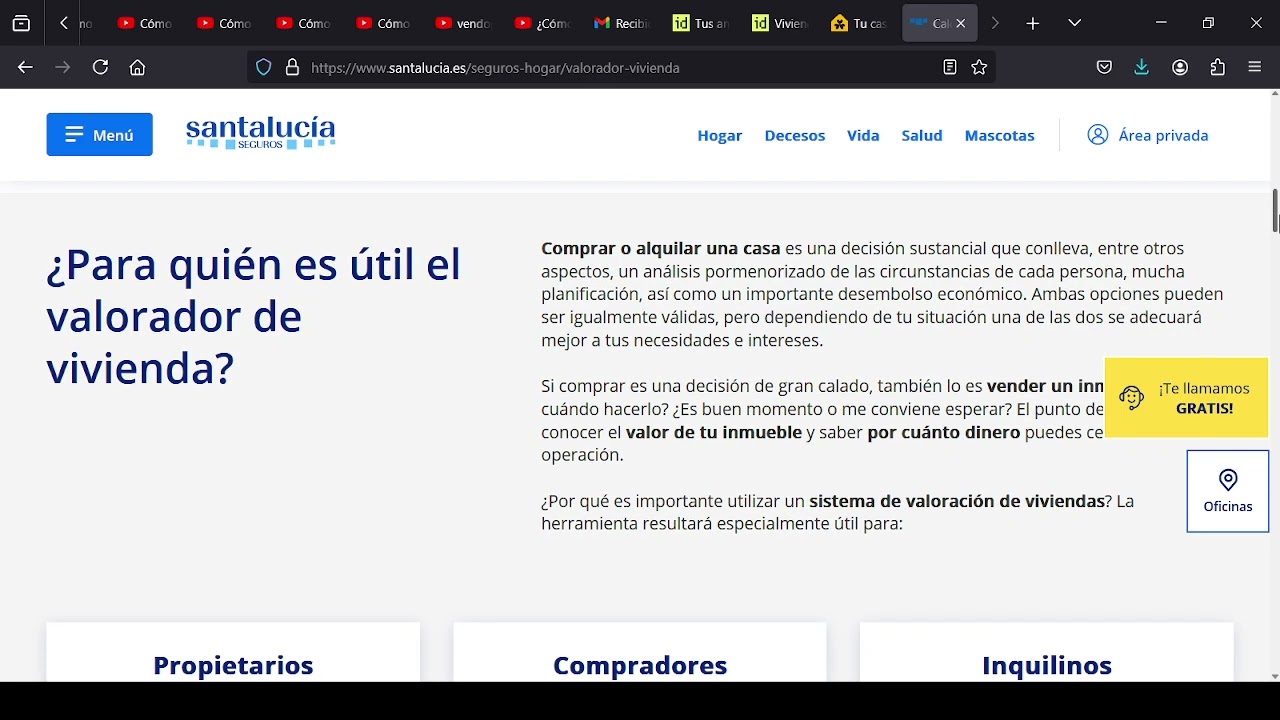1280x720 pixels.
Task: Switch to the 'Tu cas' tab
Action: tap(859, 23)
